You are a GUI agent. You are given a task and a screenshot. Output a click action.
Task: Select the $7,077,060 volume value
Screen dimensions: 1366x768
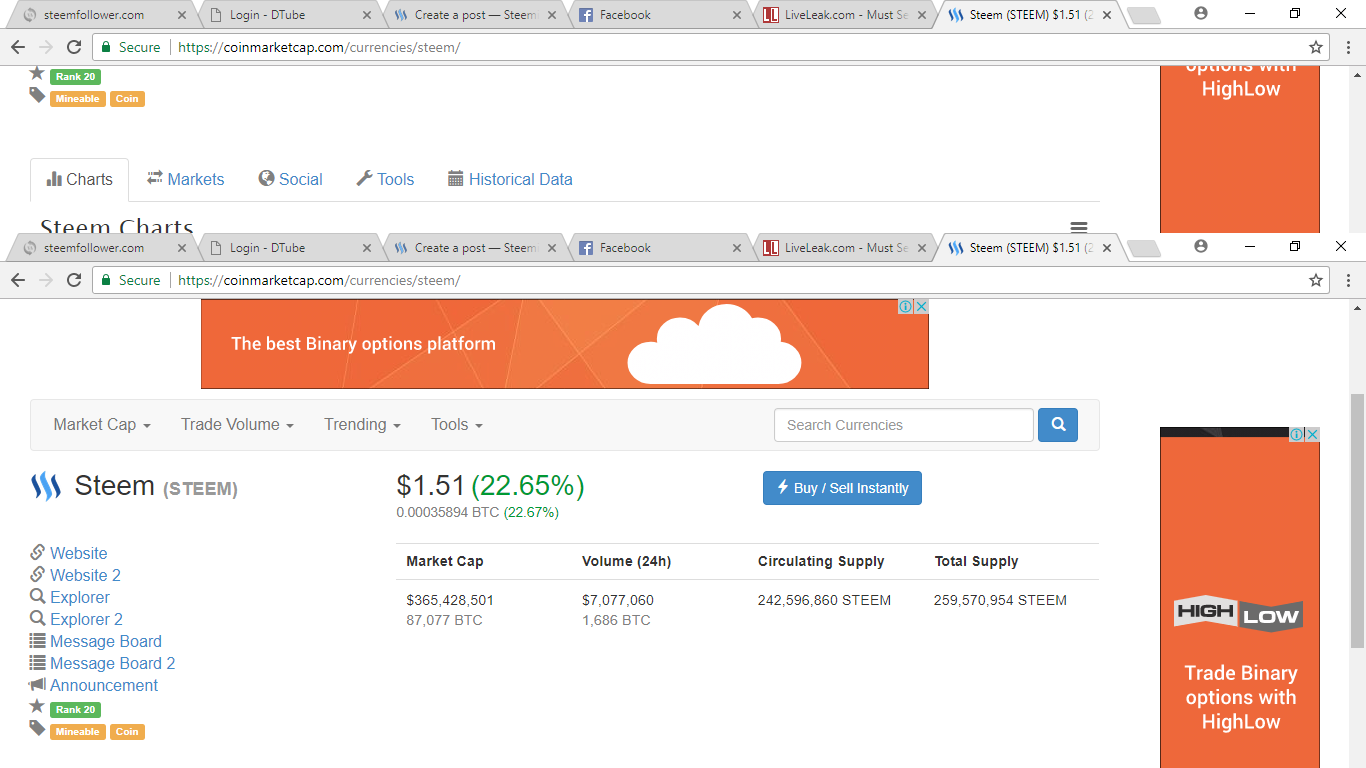pos(618,600)
